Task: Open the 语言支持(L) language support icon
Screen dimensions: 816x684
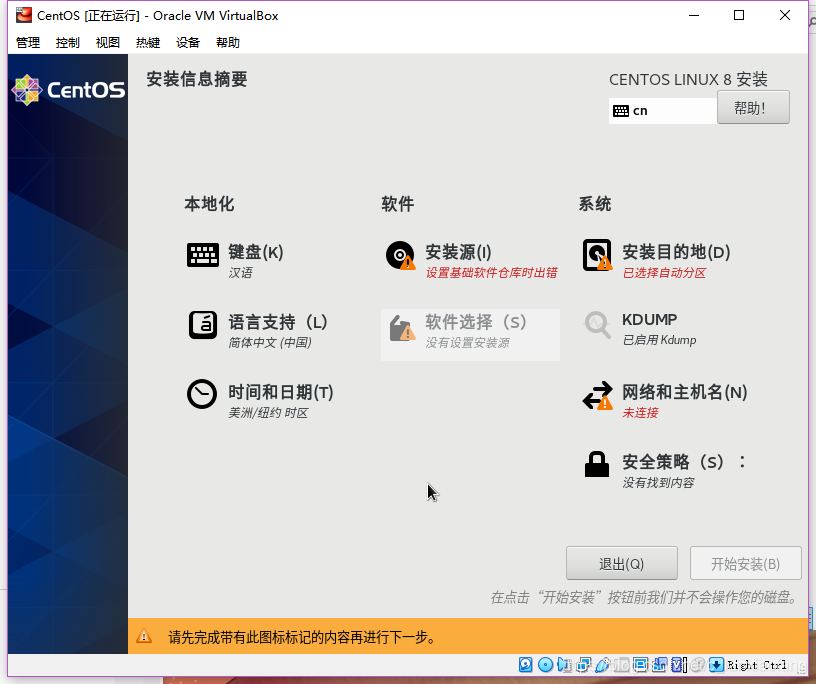Action: 202,325
